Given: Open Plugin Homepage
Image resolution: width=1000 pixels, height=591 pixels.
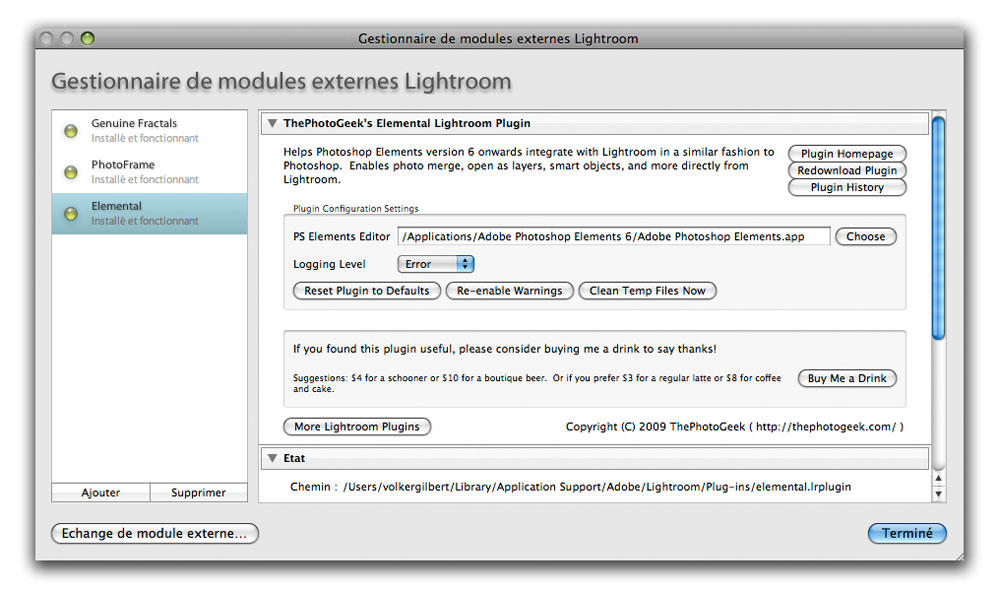Looking at the screenshot, I should click(x=847, y=154).
